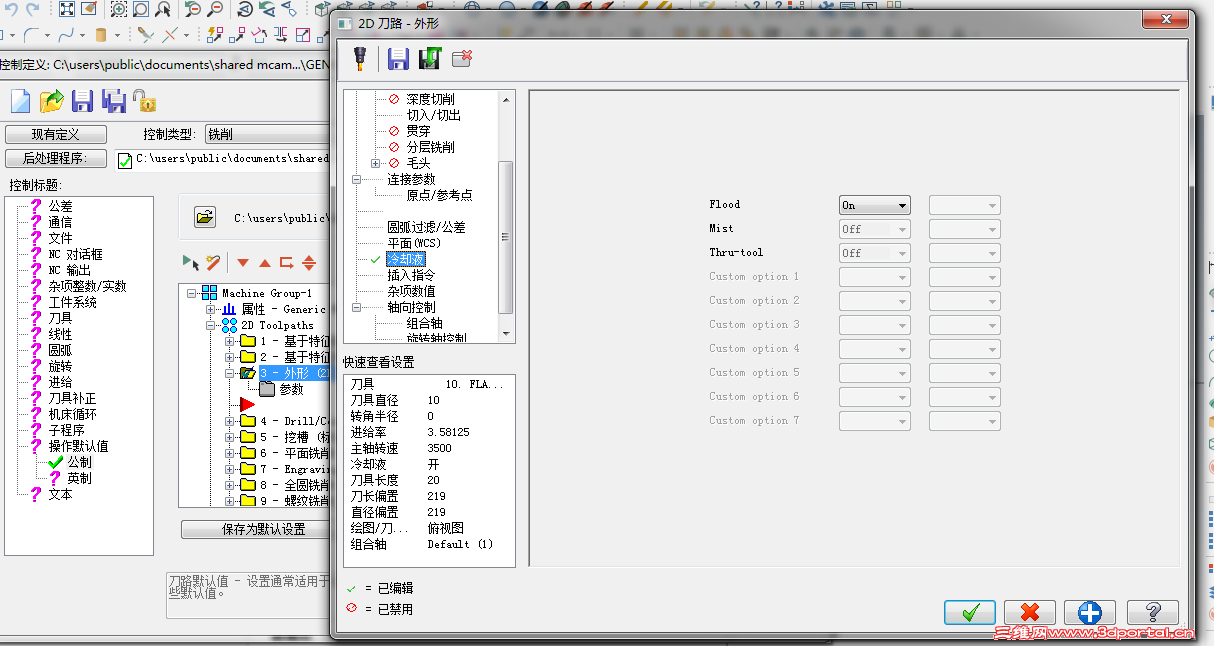Click the red down-triangle move icon

click(x=242, y=263)
